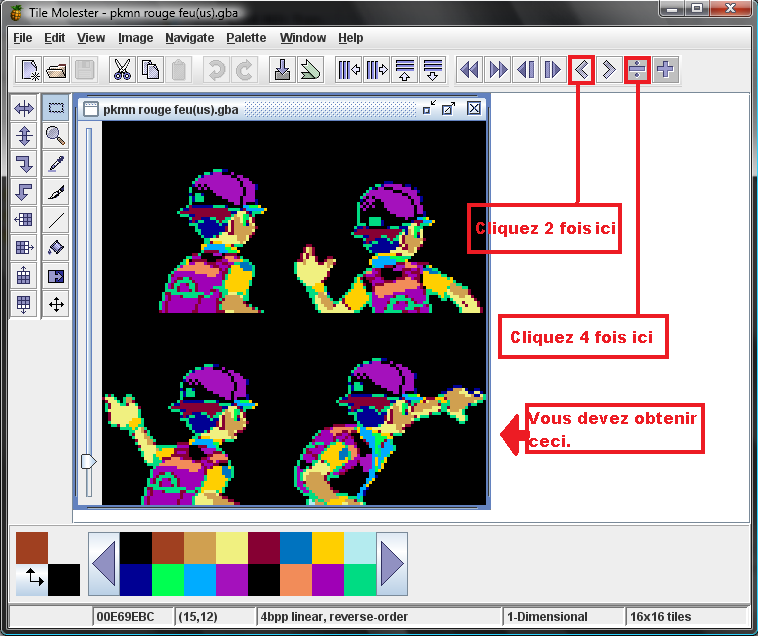758x636 pixels.
Task: Iconify the pkmn rouge feu(us).gba inner window
Action: click(x=429, y=108)
